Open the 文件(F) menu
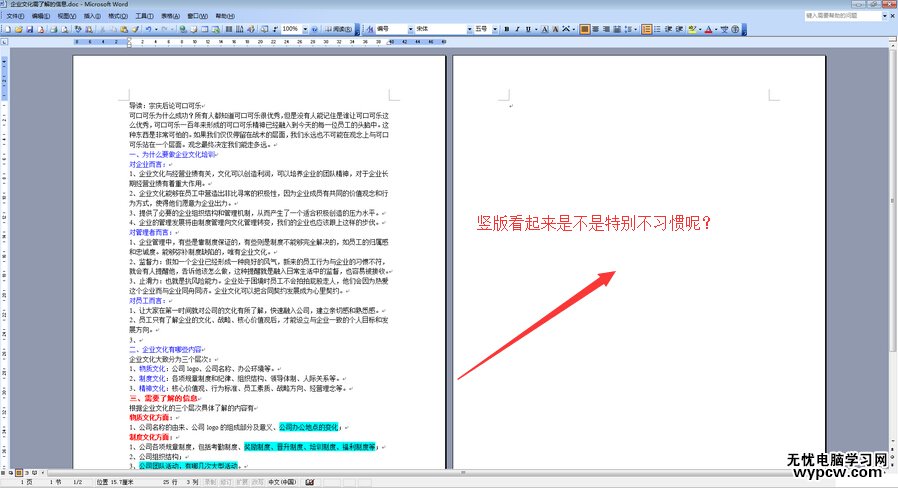 (15, 16)
